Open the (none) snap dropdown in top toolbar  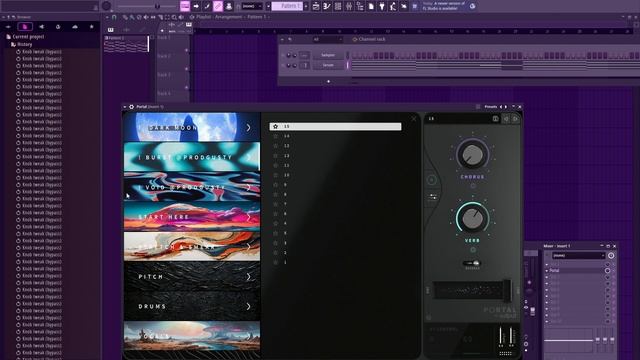252,6
